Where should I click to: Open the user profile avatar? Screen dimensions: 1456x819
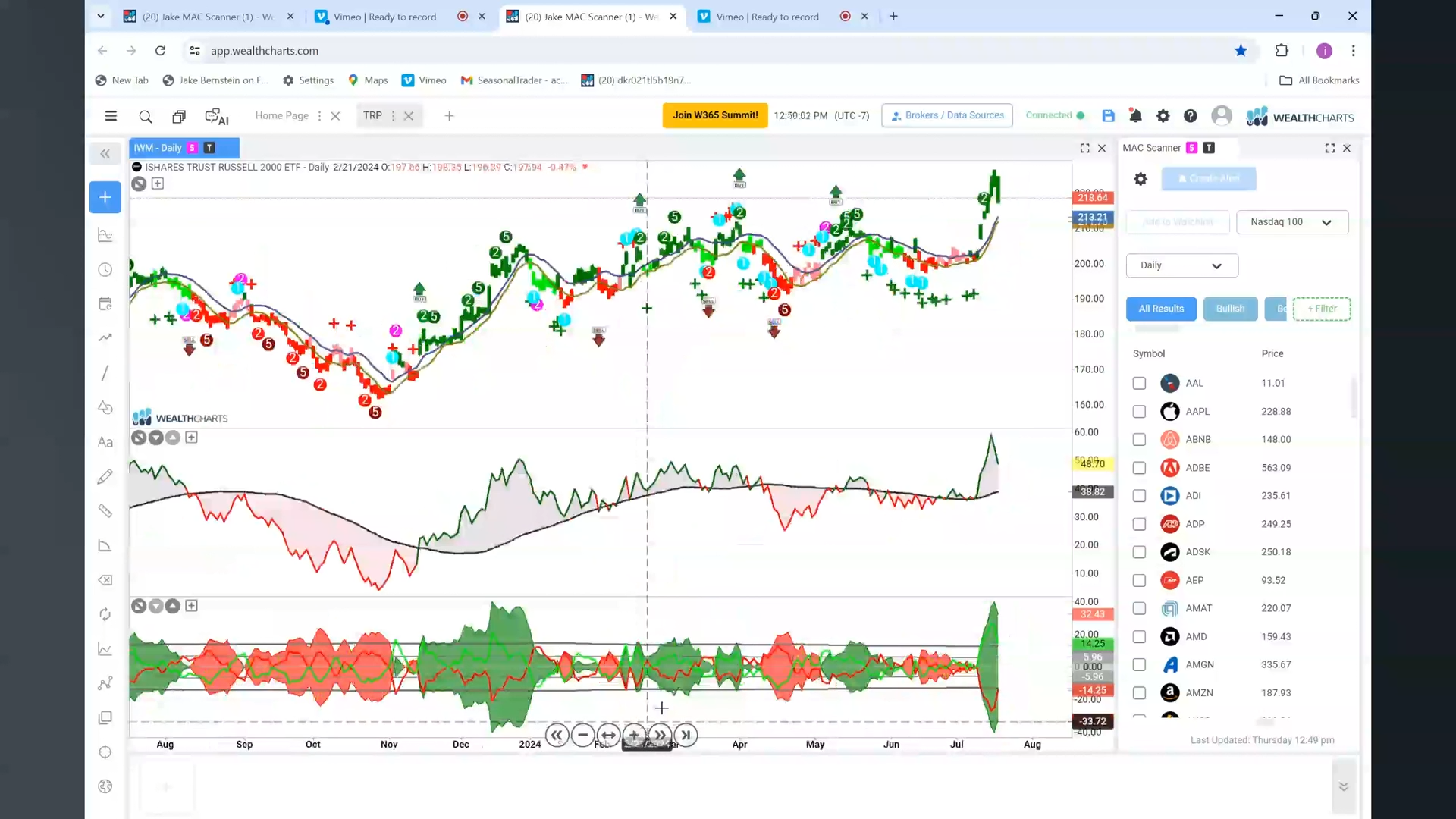click(1221, 116)
